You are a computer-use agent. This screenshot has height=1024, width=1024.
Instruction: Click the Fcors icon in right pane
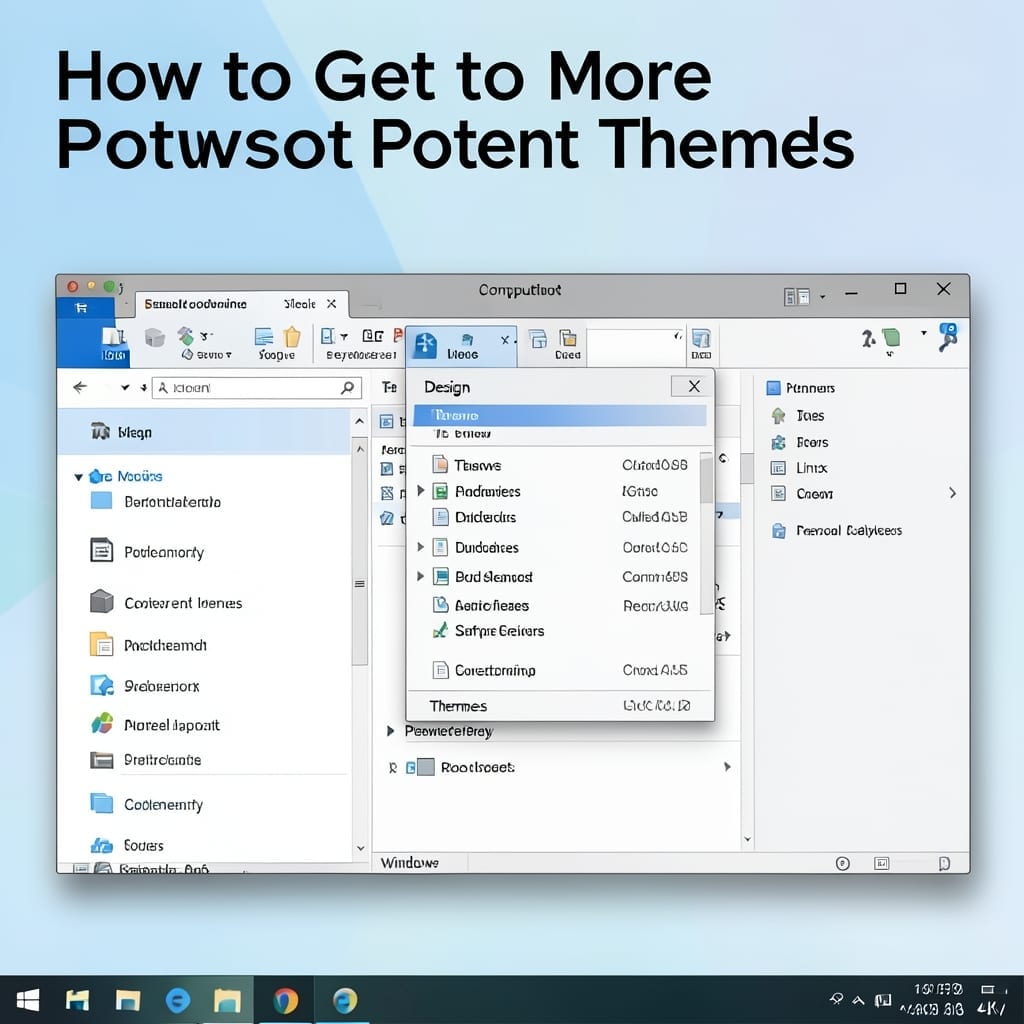[x=778, y=442]
